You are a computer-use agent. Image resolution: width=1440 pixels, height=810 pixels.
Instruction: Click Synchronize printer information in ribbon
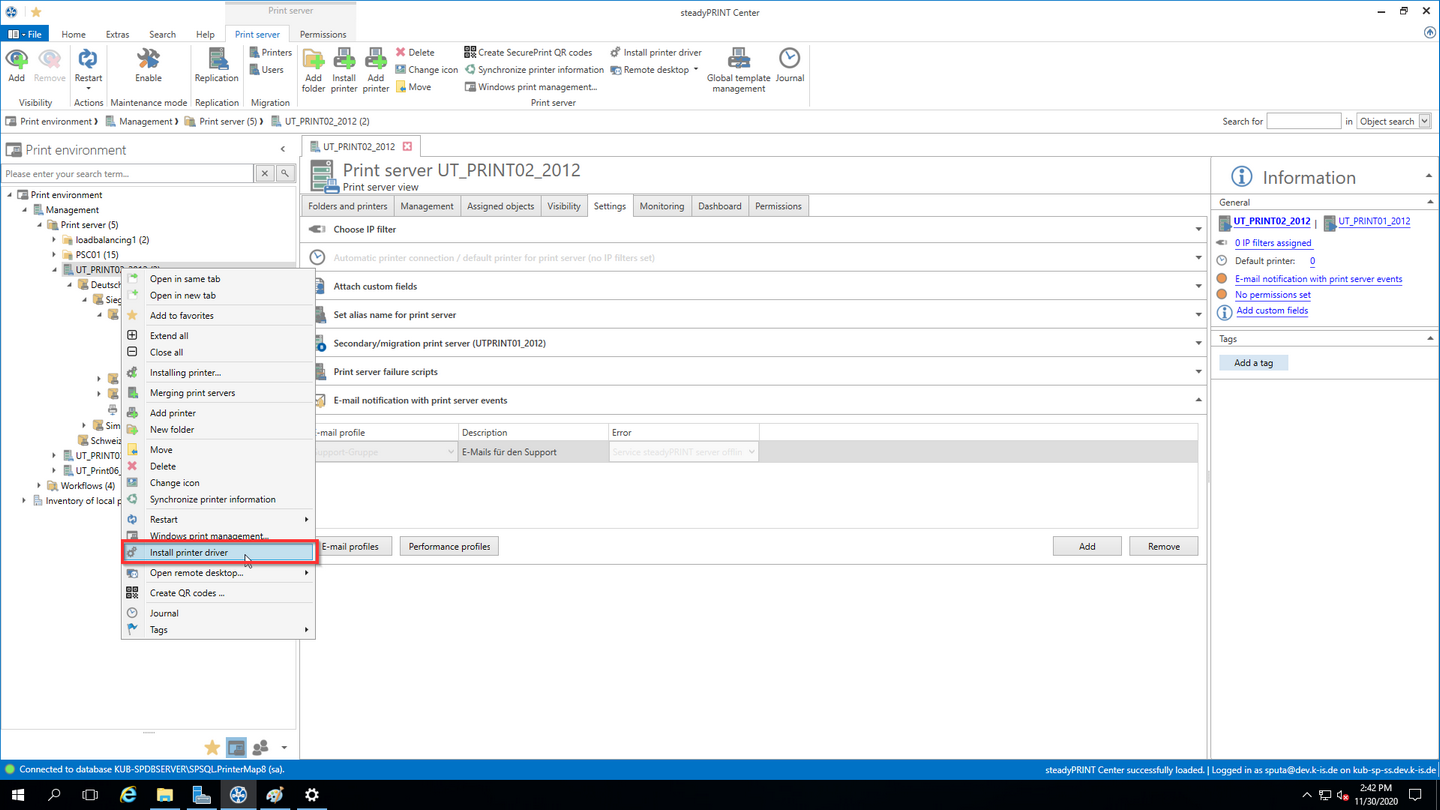534,70
